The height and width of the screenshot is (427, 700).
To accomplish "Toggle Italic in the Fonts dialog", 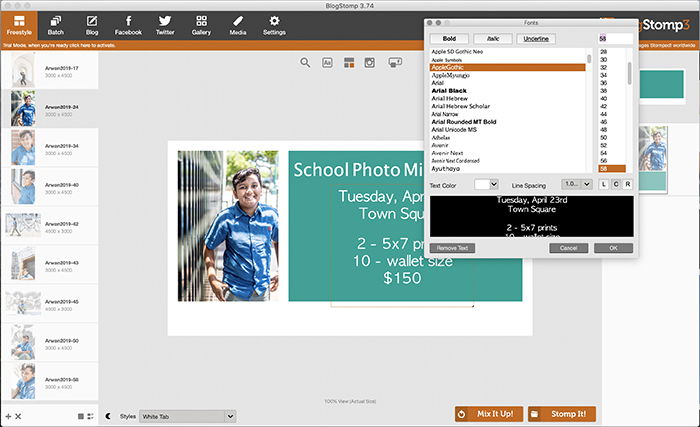I will [x=493, y=39].
